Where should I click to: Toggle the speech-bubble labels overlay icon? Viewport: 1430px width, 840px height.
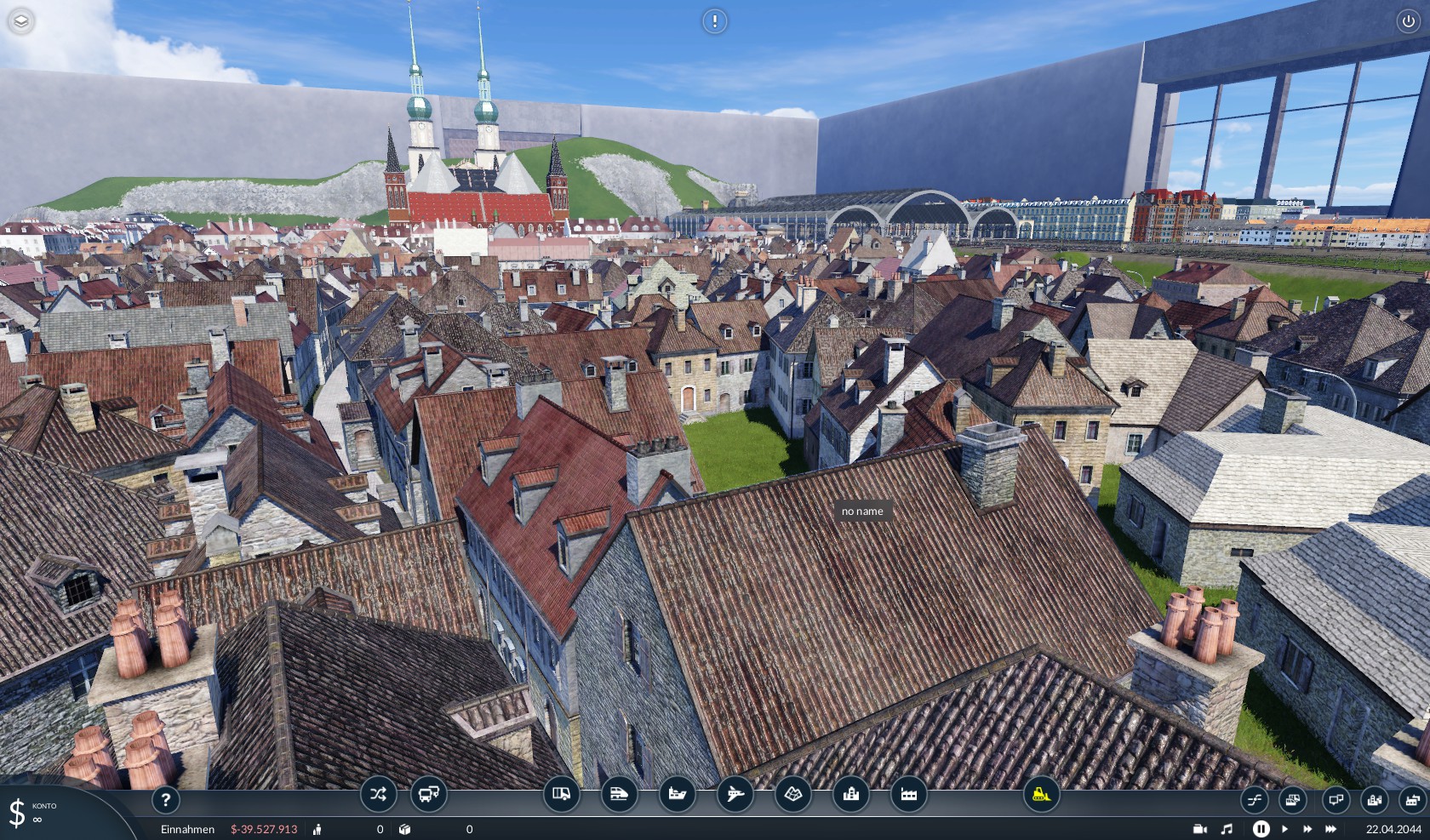pos(1336,800)
